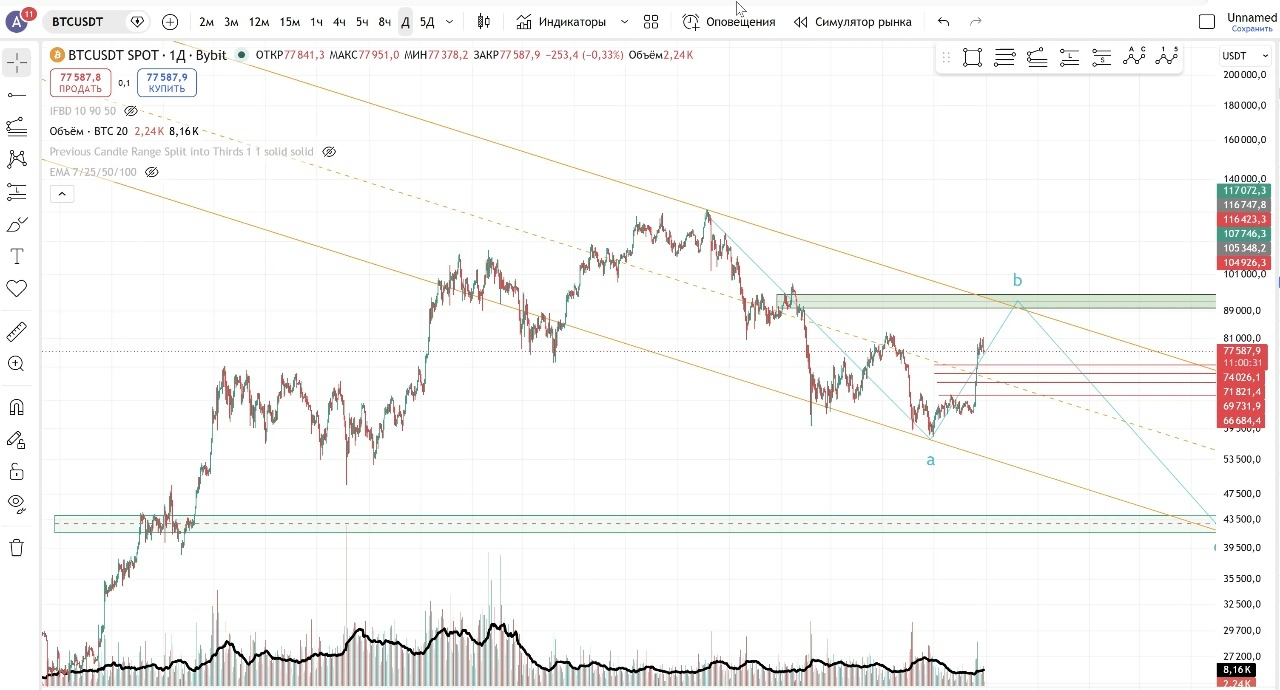Open the forecasting position tools
This screenshot has height=690, width=1280.
click(x=17, y=190)
